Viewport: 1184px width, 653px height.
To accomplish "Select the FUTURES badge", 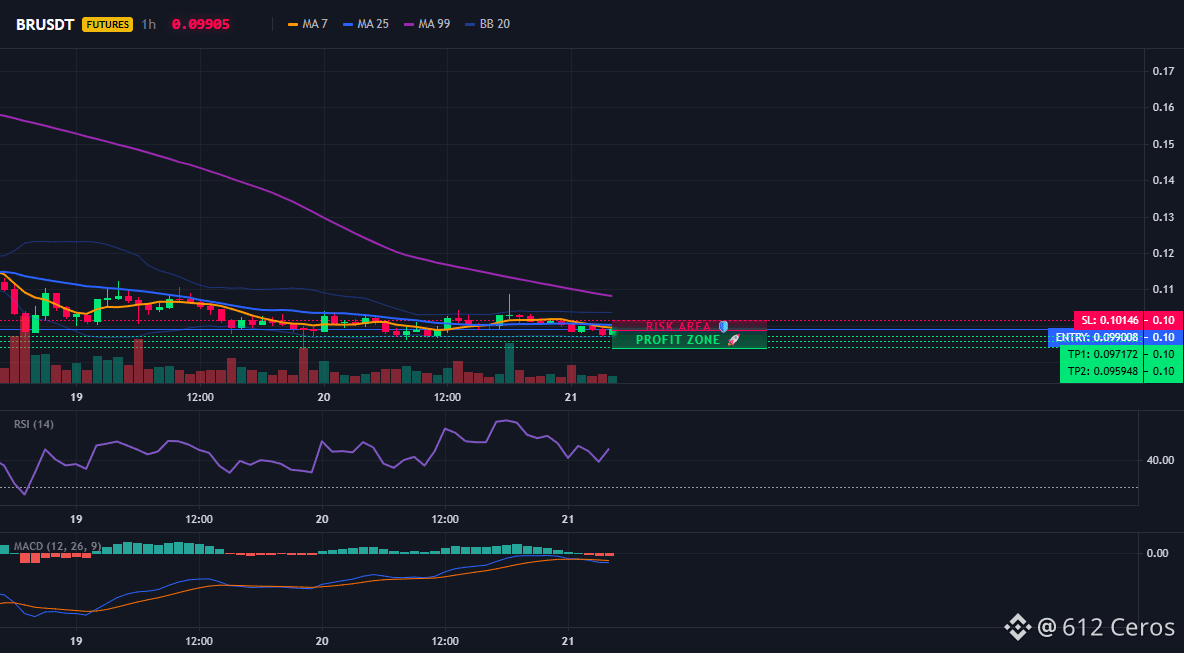I will click(x=107, y=24).
